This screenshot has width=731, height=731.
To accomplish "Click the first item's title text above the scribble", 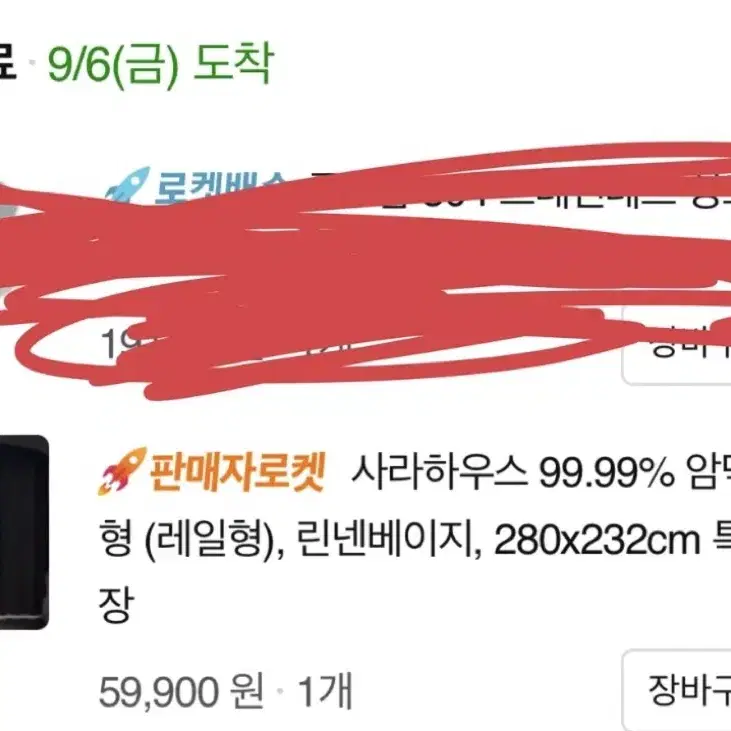I will pos(513,196).
